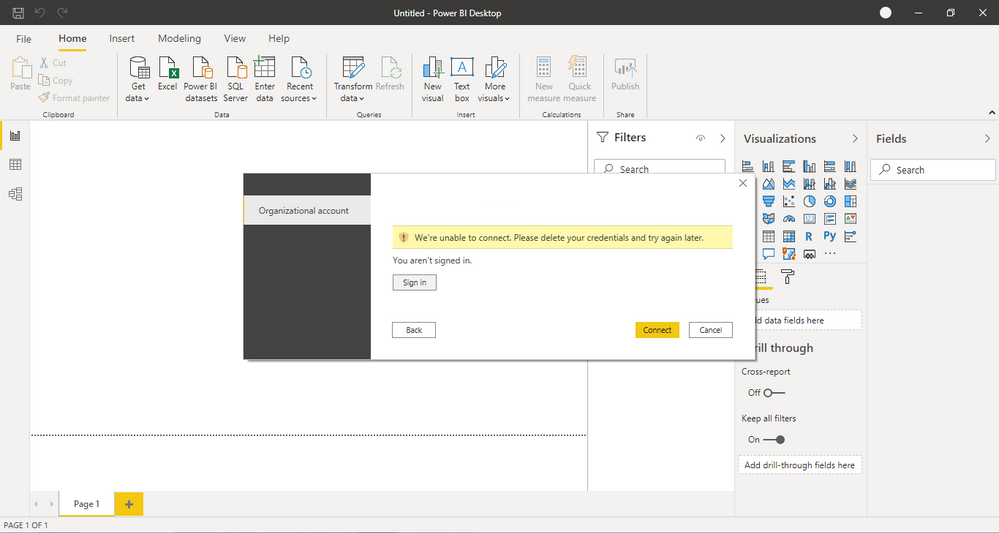Select the stacked column chart visual
Viewport: 999px width, 533px height.
tap(768, 166)
